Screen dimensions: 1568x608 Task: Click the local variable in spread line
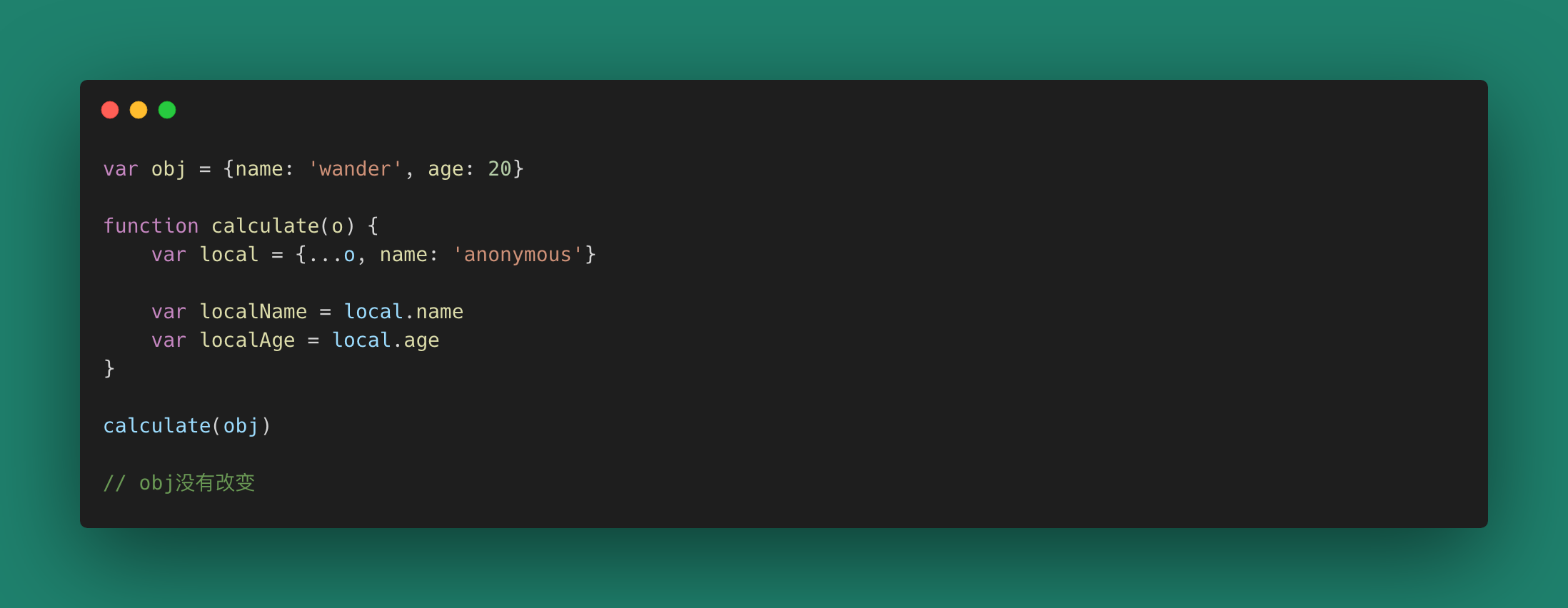click(229, 255)
